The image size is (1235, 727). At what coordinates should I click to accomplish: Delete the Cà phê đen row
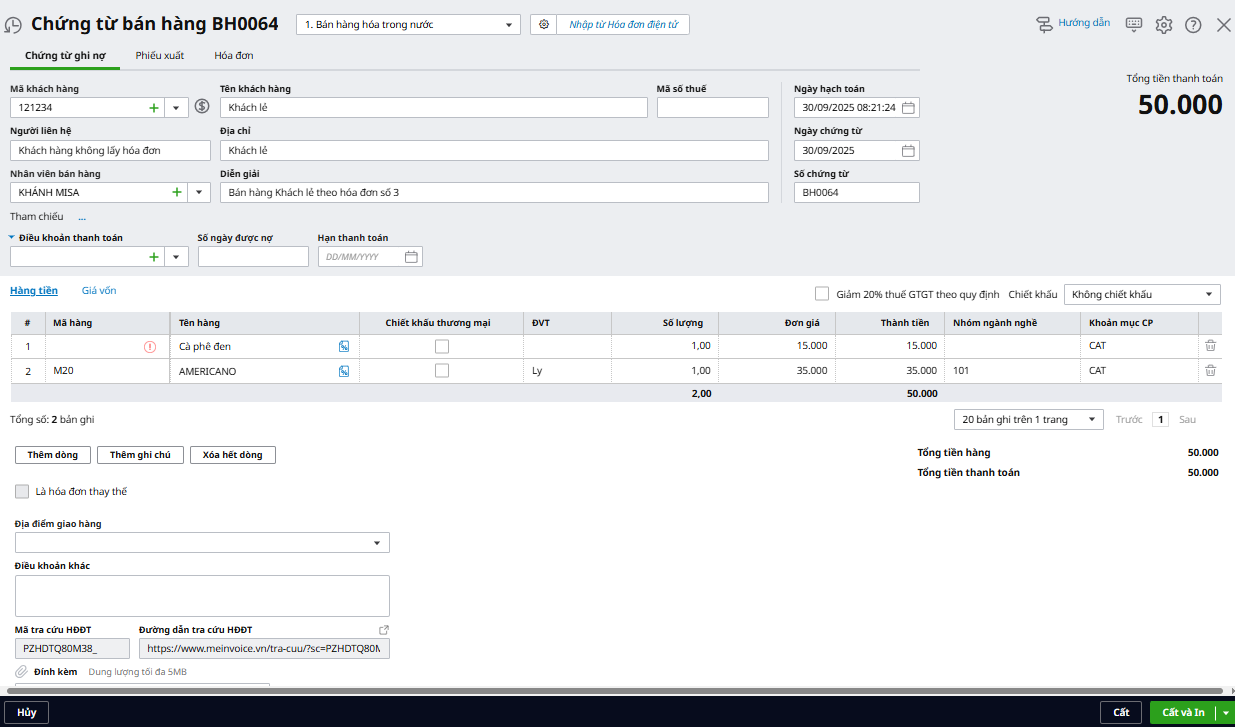(x=1210, y=346)
